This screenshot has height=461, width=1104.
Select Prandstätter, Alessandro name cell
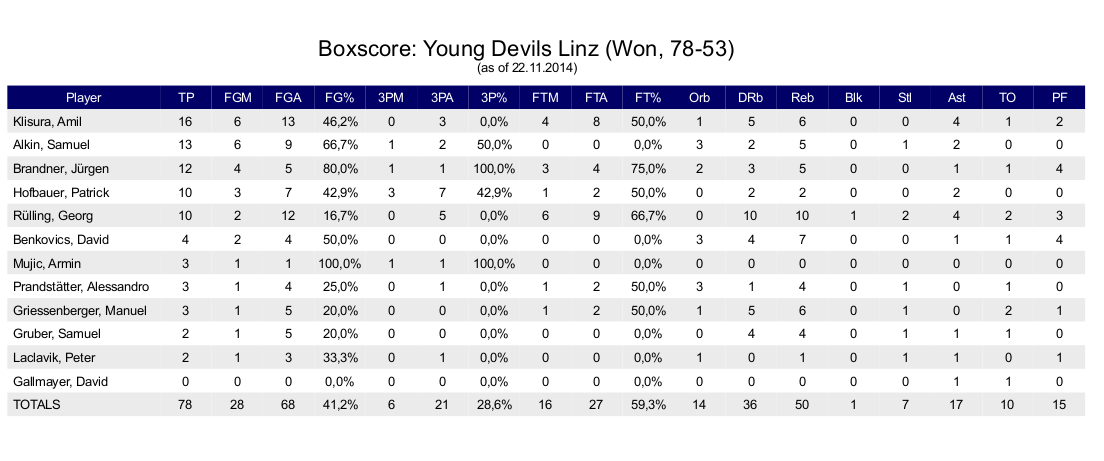coord(81,287)
